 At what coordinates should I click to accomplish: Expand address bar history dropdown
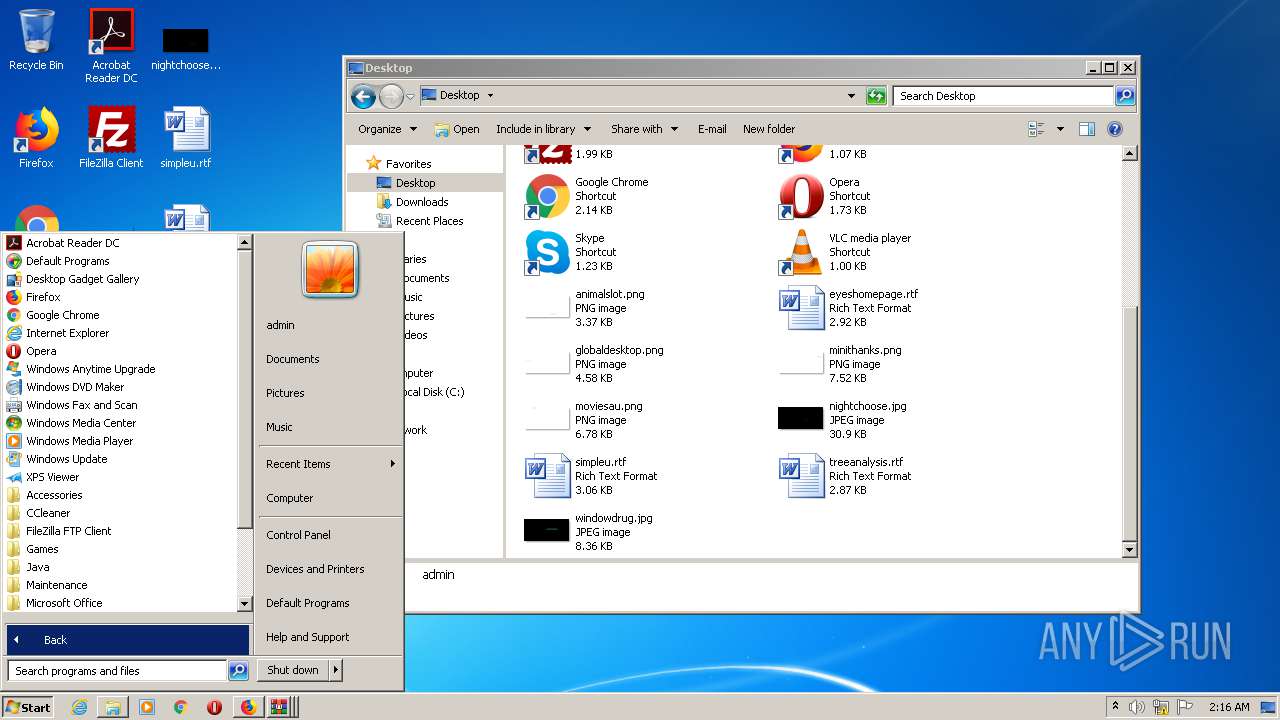pyautogui.click(x=851, y=96)
